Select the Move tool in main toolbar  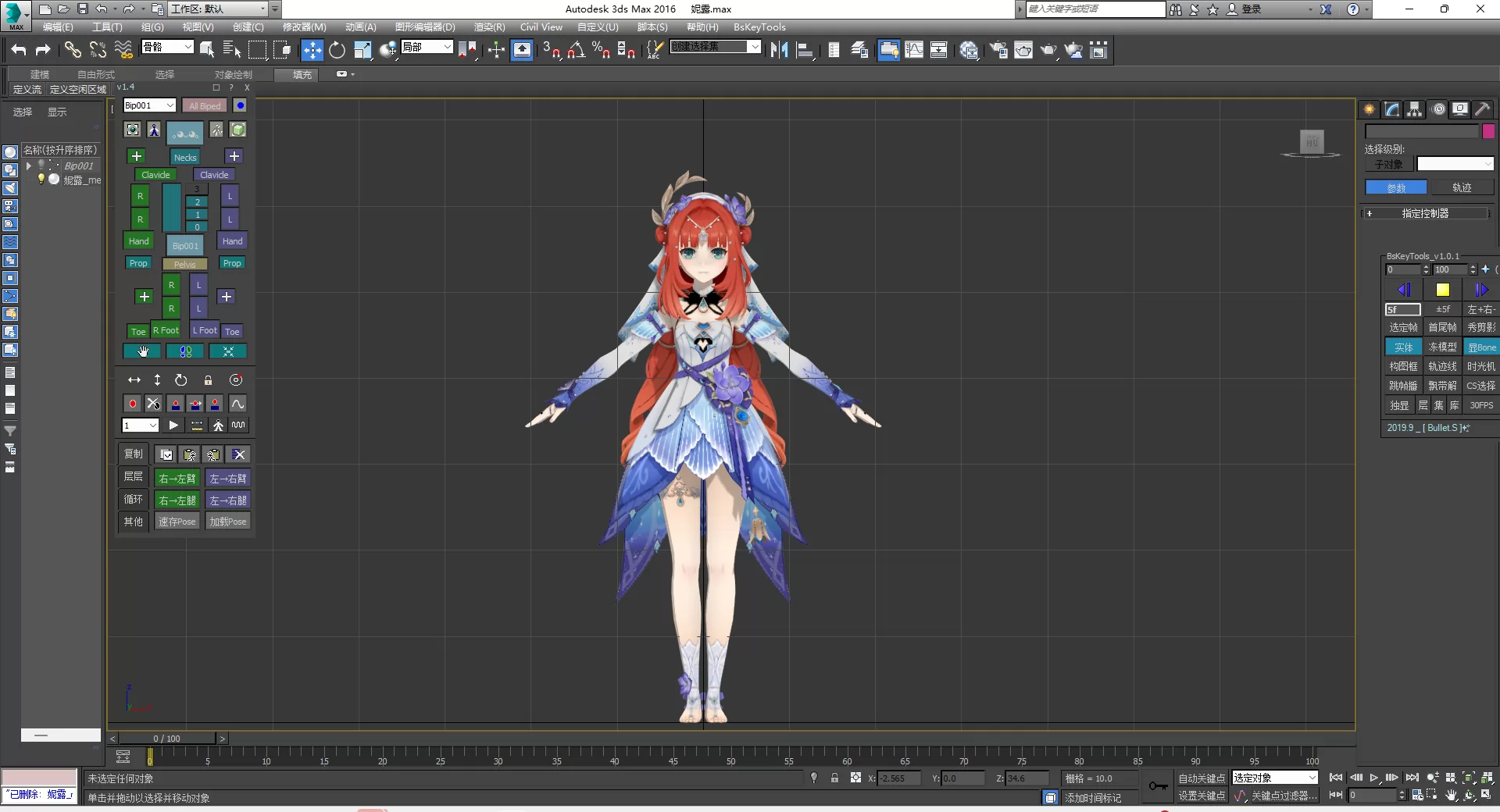coord(312,50)
